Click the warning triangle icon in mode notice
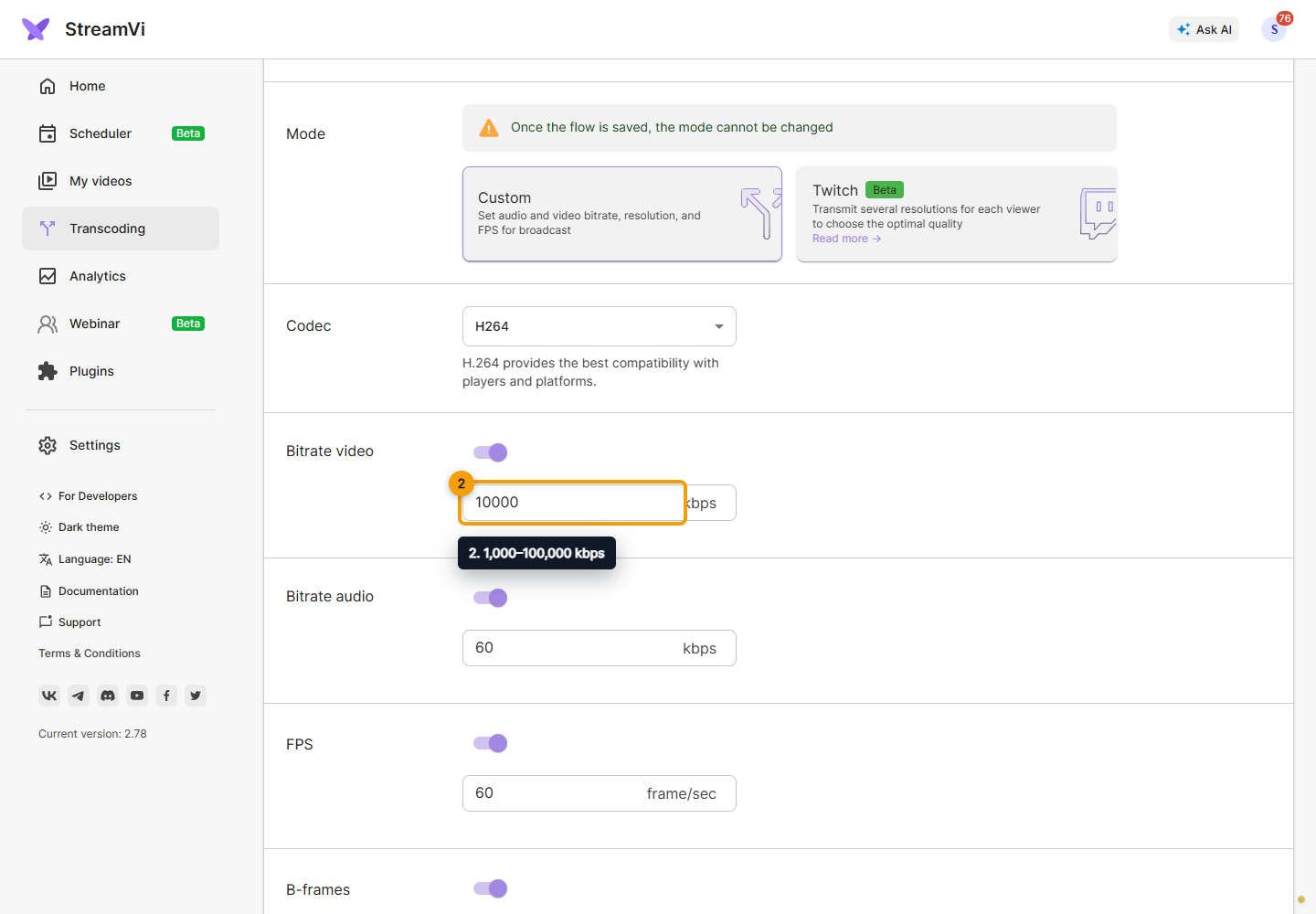The height and width of the screenshot is (914, 1316). (489, 128)
